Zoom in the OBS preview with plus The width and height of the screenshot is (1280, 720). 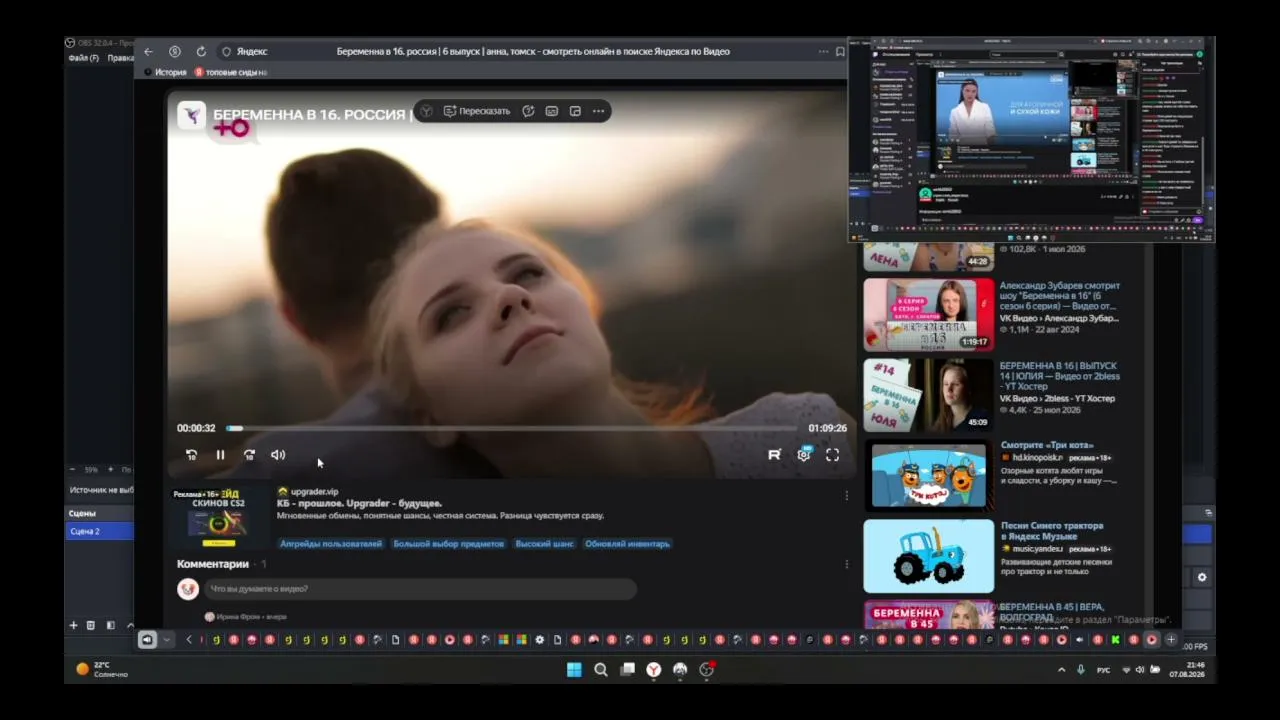pos(112,469)
